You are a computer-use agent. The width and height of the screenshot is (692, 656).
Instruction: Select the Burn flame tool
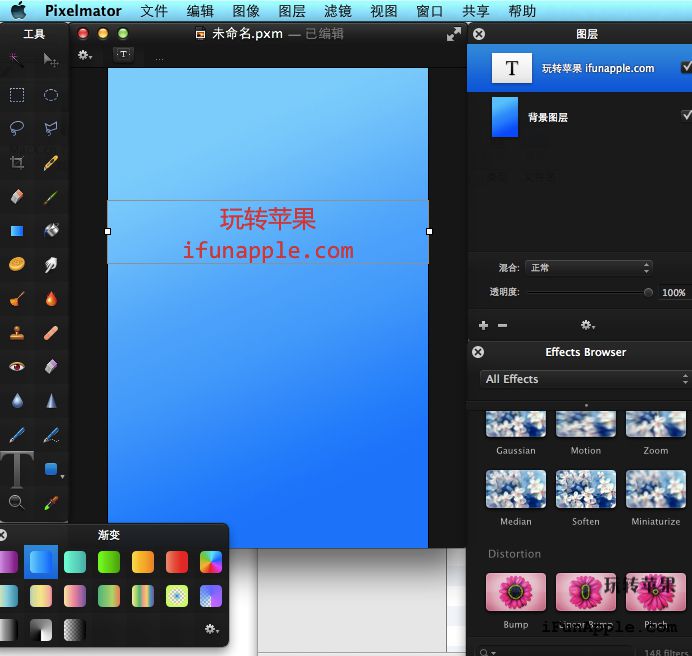tap(51, 299)
